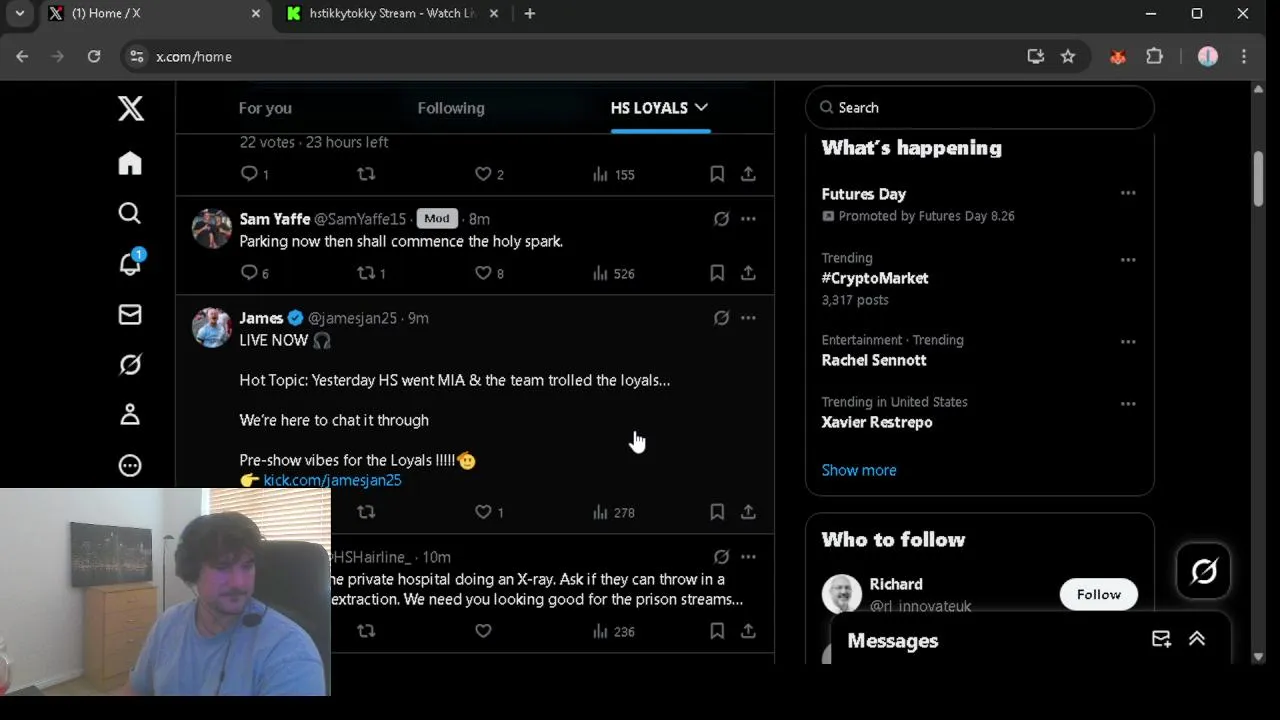Open Notifications bell icon in sidebar

coord(130,264)
